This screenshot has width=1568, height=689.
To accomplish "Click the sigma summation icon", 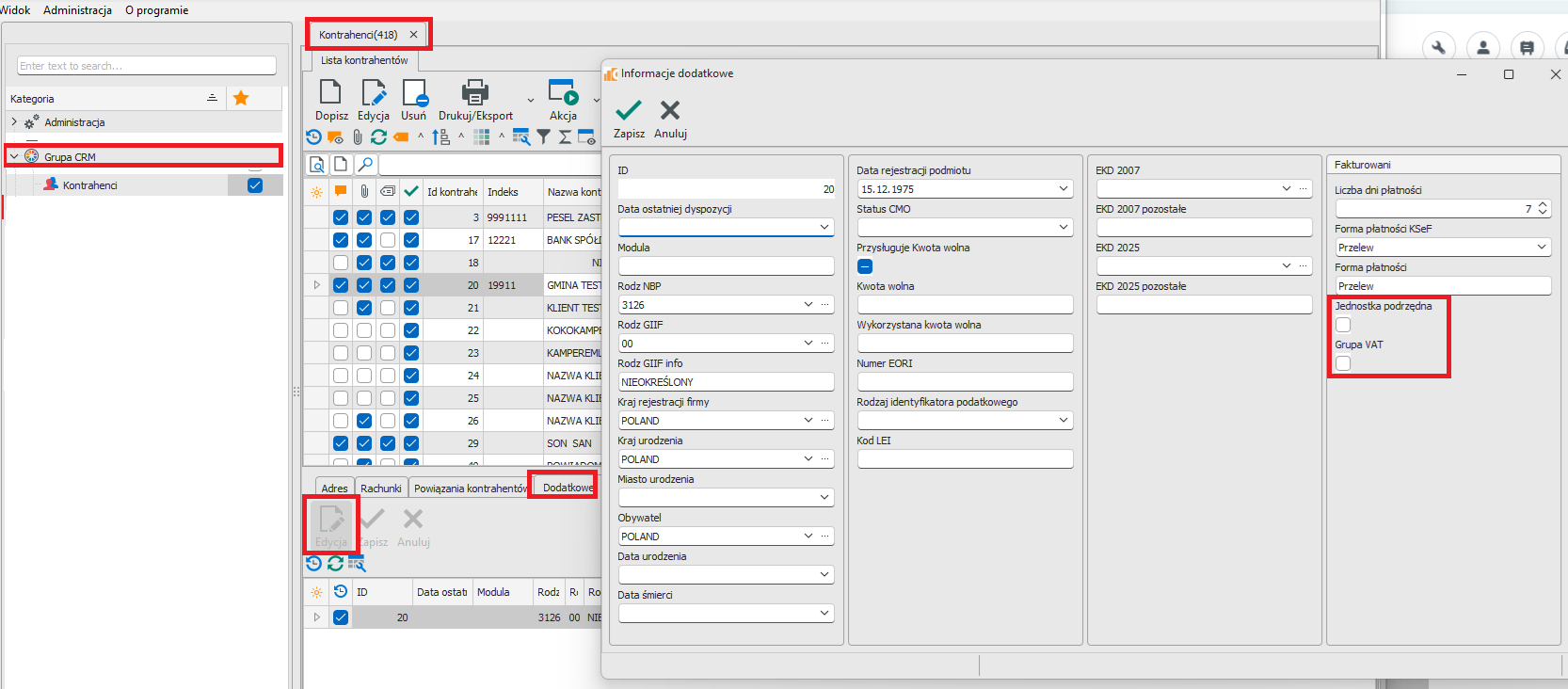I will pyautogui.click(x=565, y=137).
